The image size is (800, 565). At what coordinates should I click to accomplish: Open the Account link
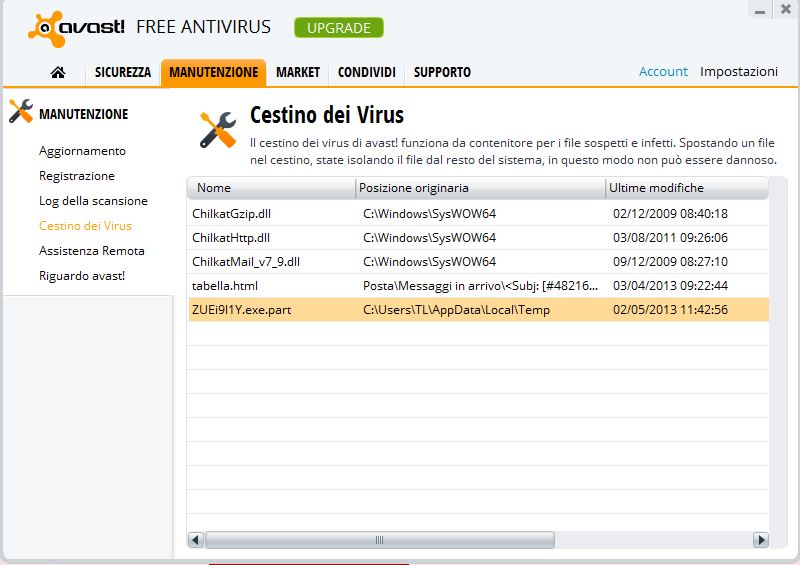(x=663, y=71)
